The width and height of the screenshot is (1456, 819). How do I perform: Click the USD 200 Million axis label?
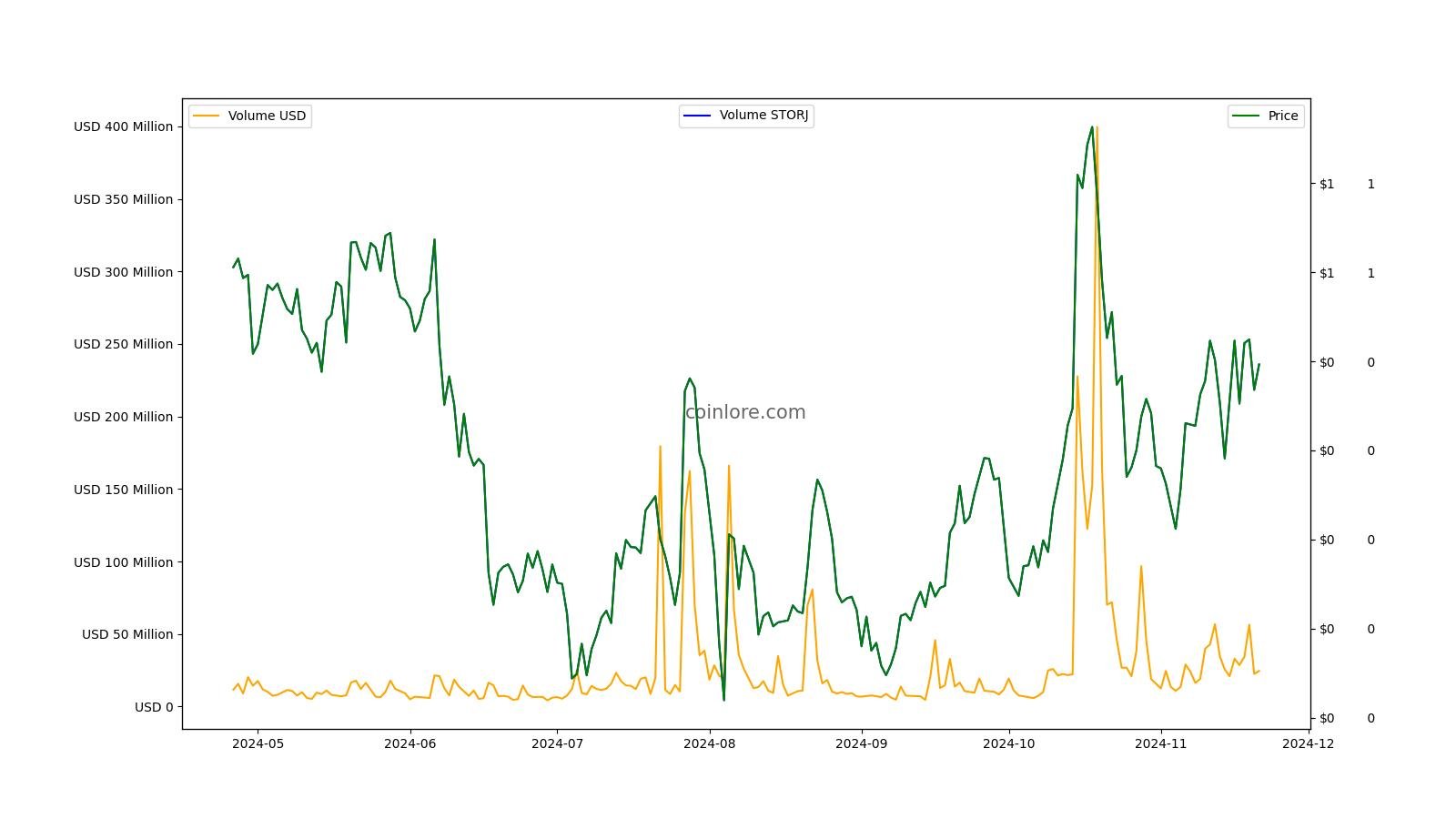click(x=123, y=417)
